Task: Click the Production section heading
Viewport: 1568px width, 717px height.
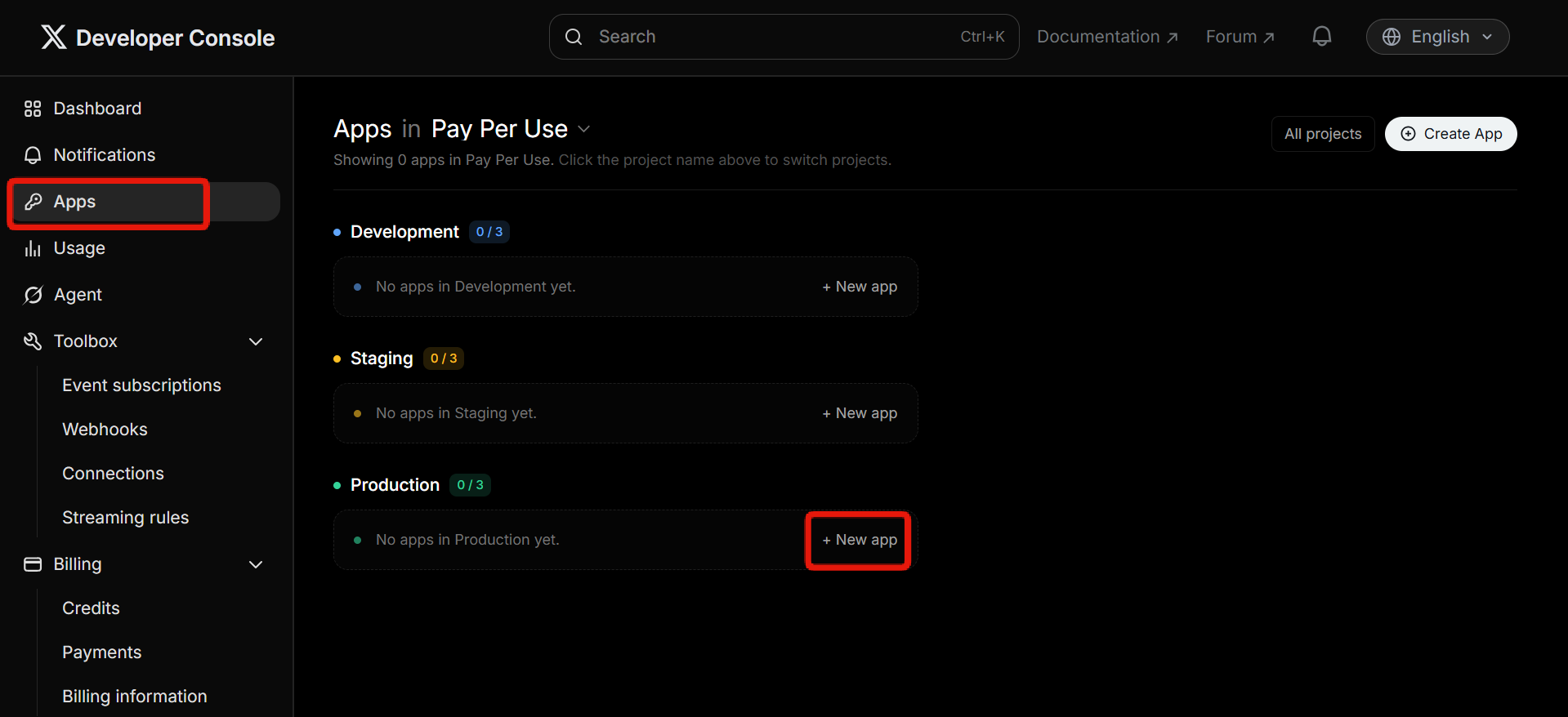Action: click(395, 485)
